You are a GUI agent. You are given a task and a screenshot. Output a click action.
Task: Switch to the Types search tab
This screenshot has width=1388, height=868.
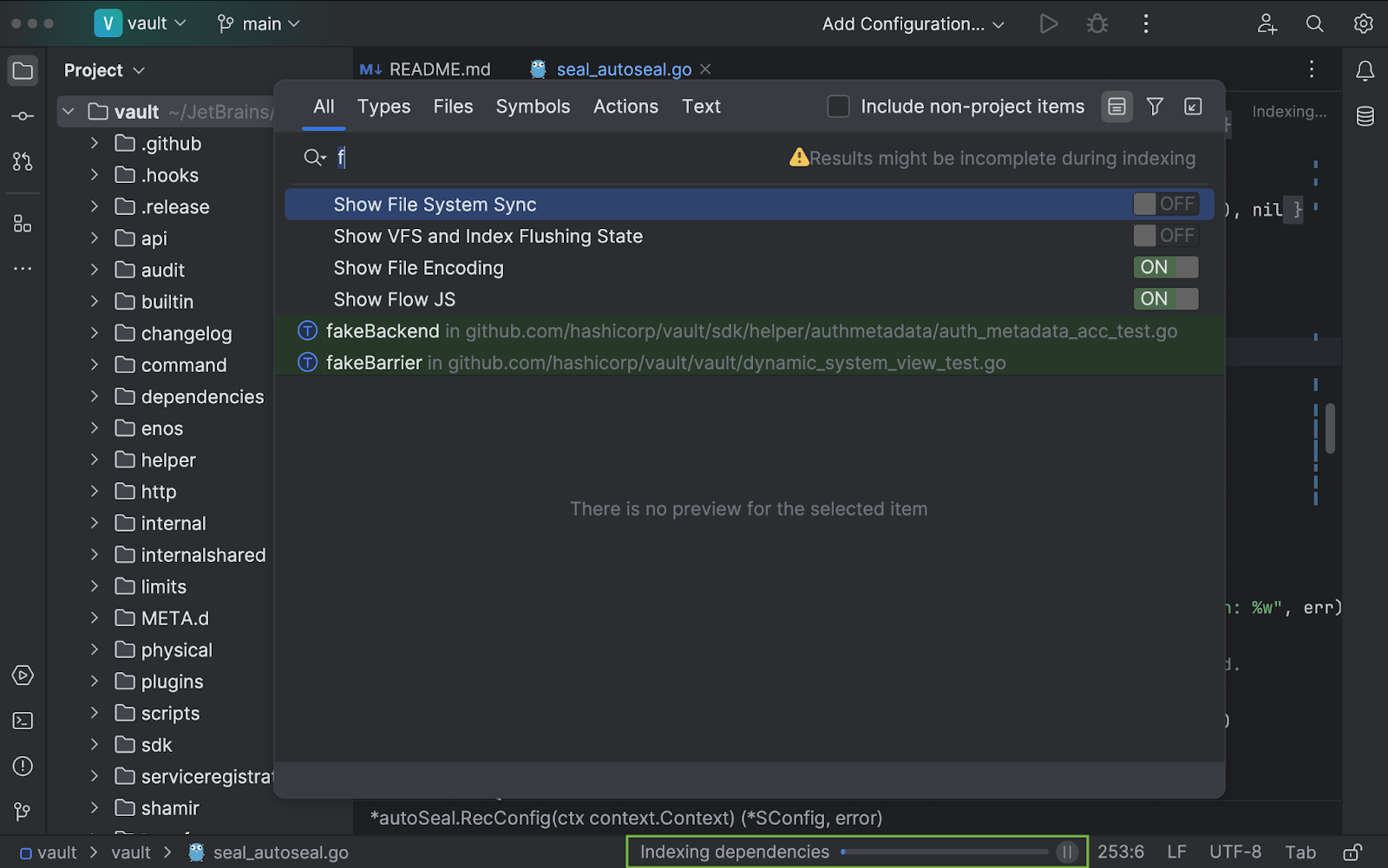(x=383, y=107)
